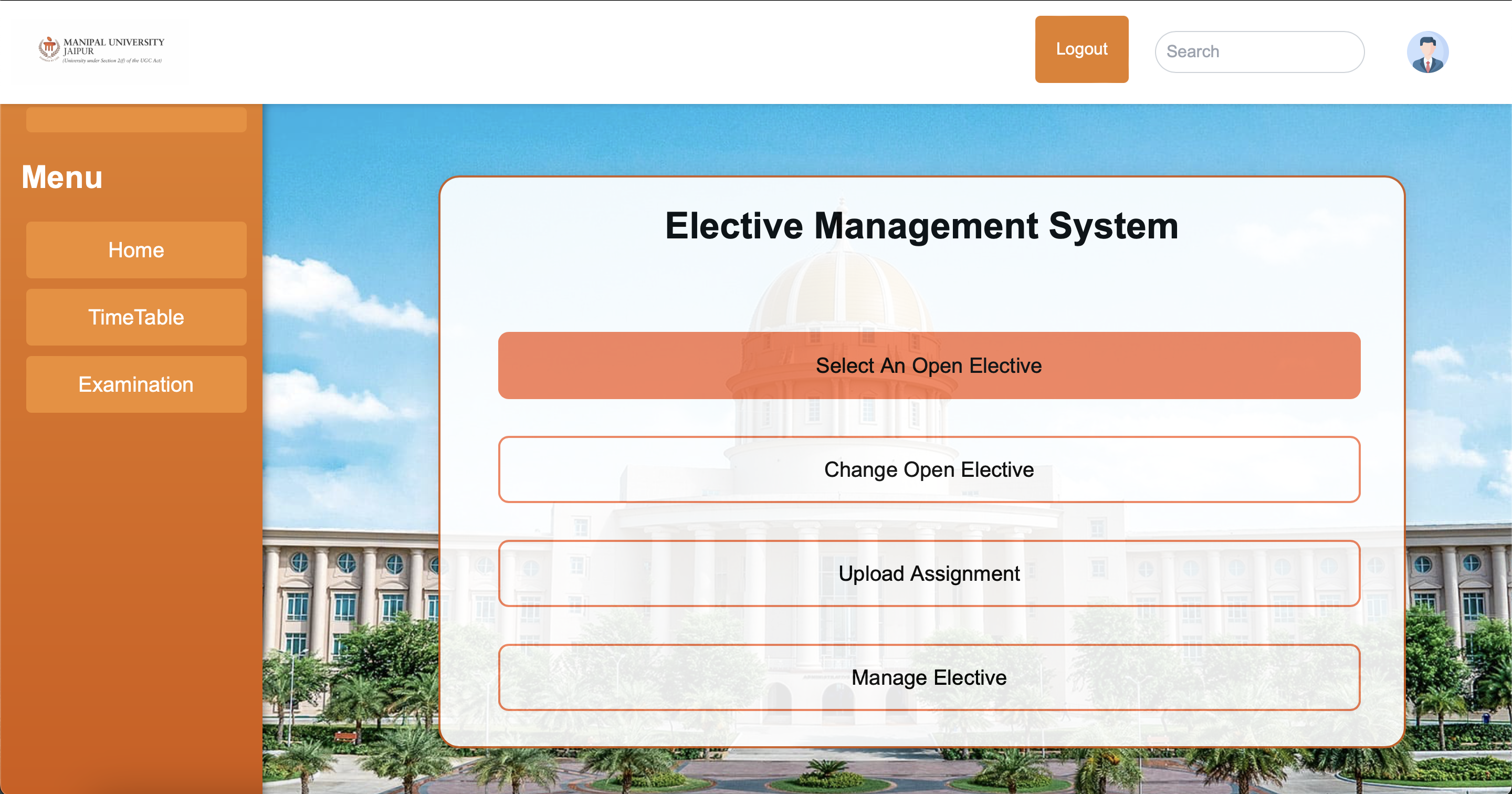This screenshot has width=1512, height=794.
Task: Click the Upload Assignment button
Action: tap(929, 573)
